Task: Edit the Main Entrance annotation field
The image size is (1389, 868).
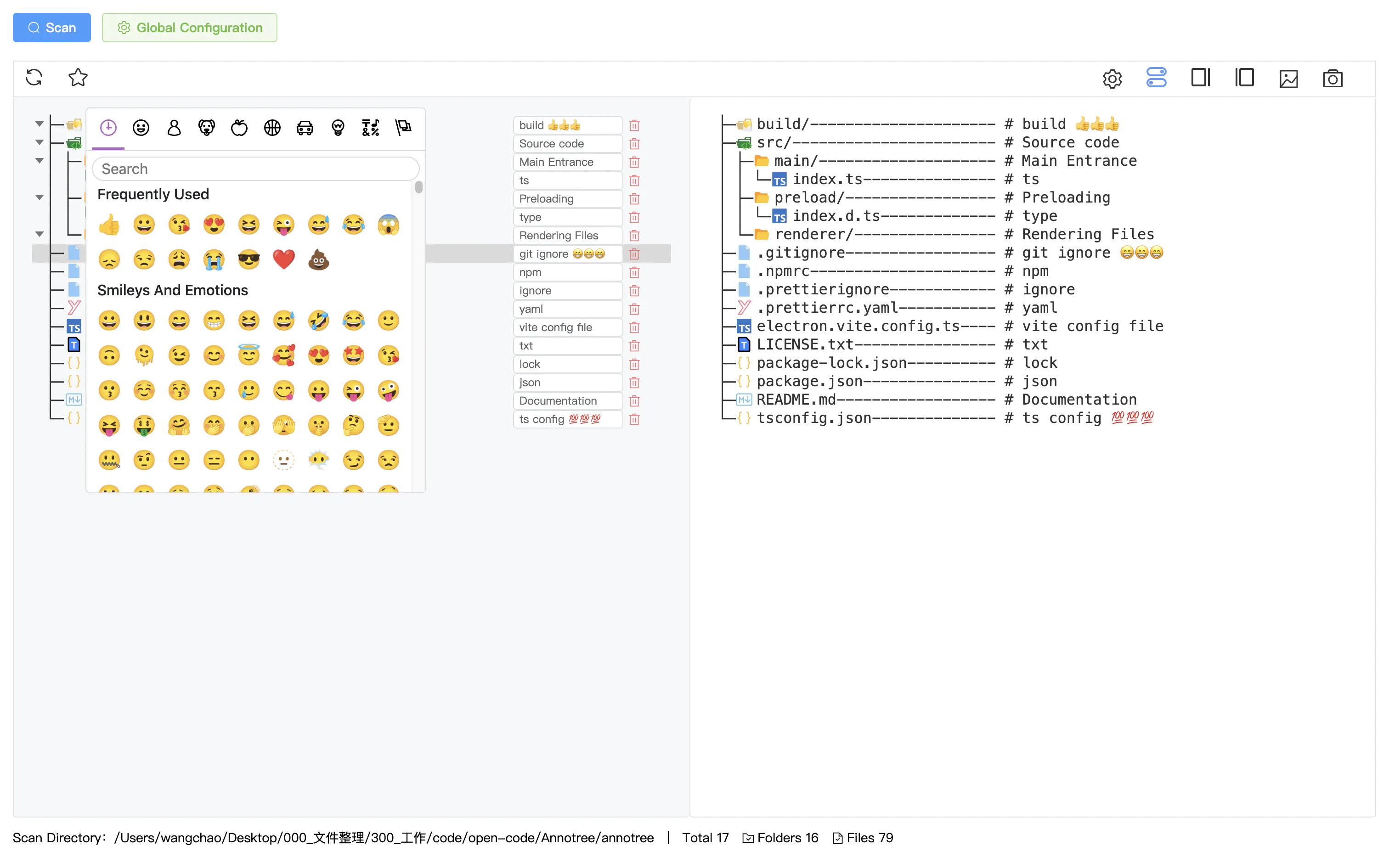Action: [568, 162]
